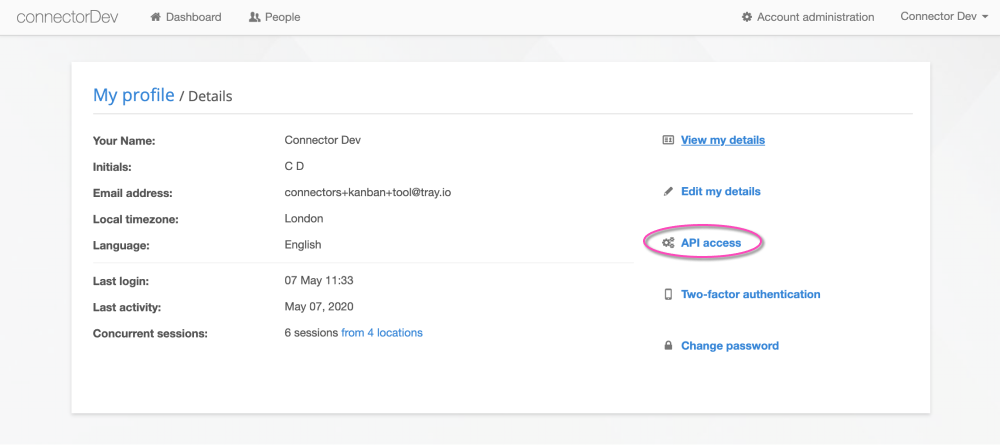Go to the Dashboard menu item

click(x=193, y=17)
